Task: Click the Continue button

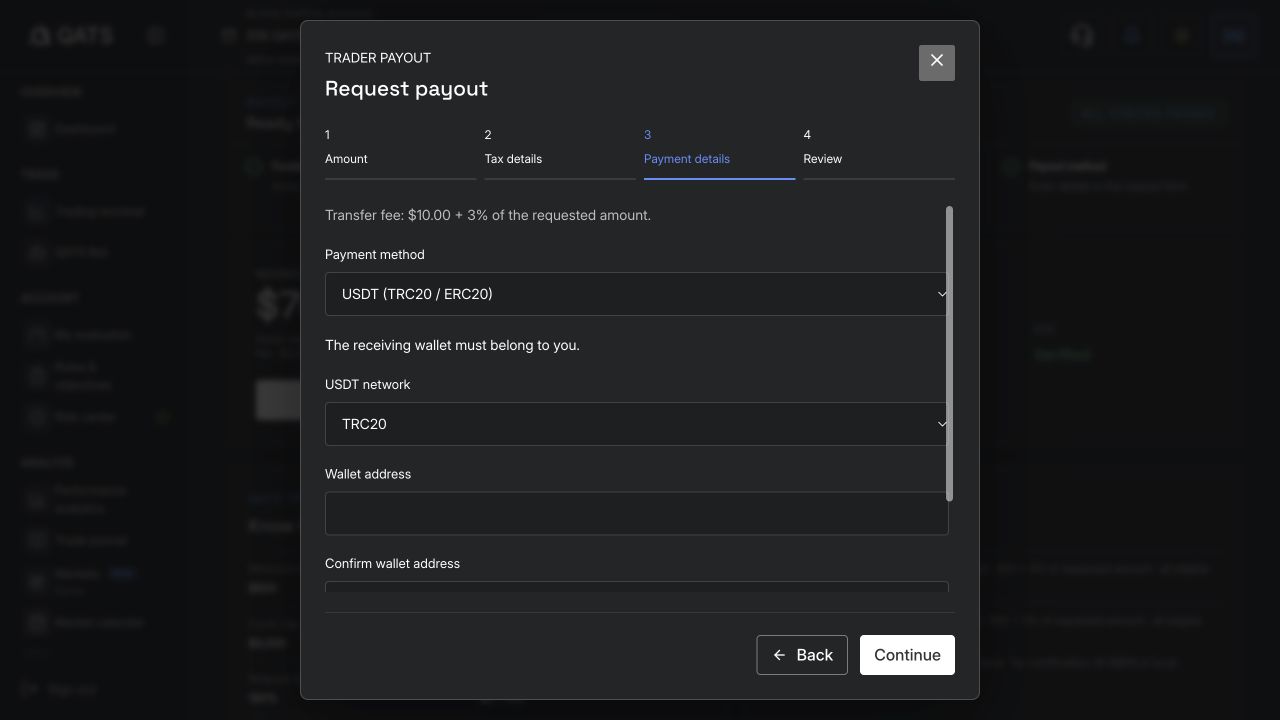Action: [907, 655]
